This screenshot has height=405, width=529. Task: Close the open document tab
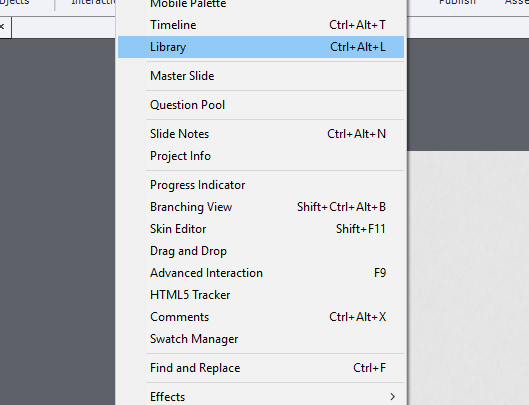(2, 26)
